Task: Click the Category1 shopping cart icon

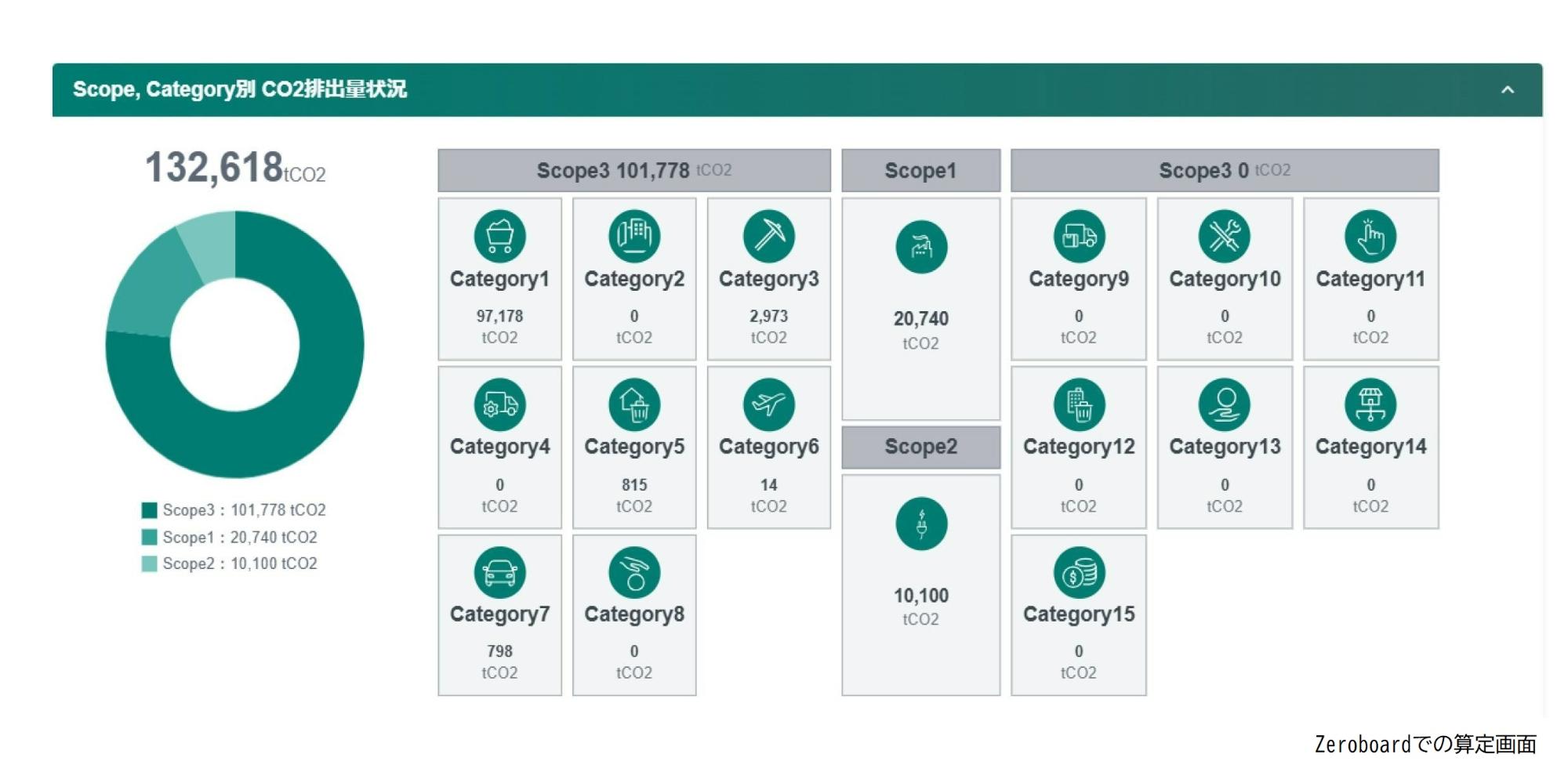Action: point(499,236)
